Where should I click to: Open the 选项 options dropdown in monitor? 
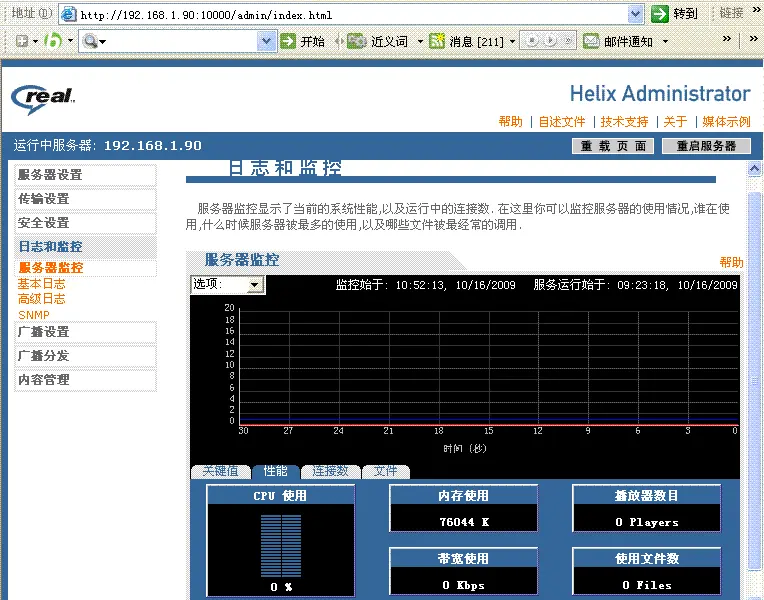click(x=228, y=285)
